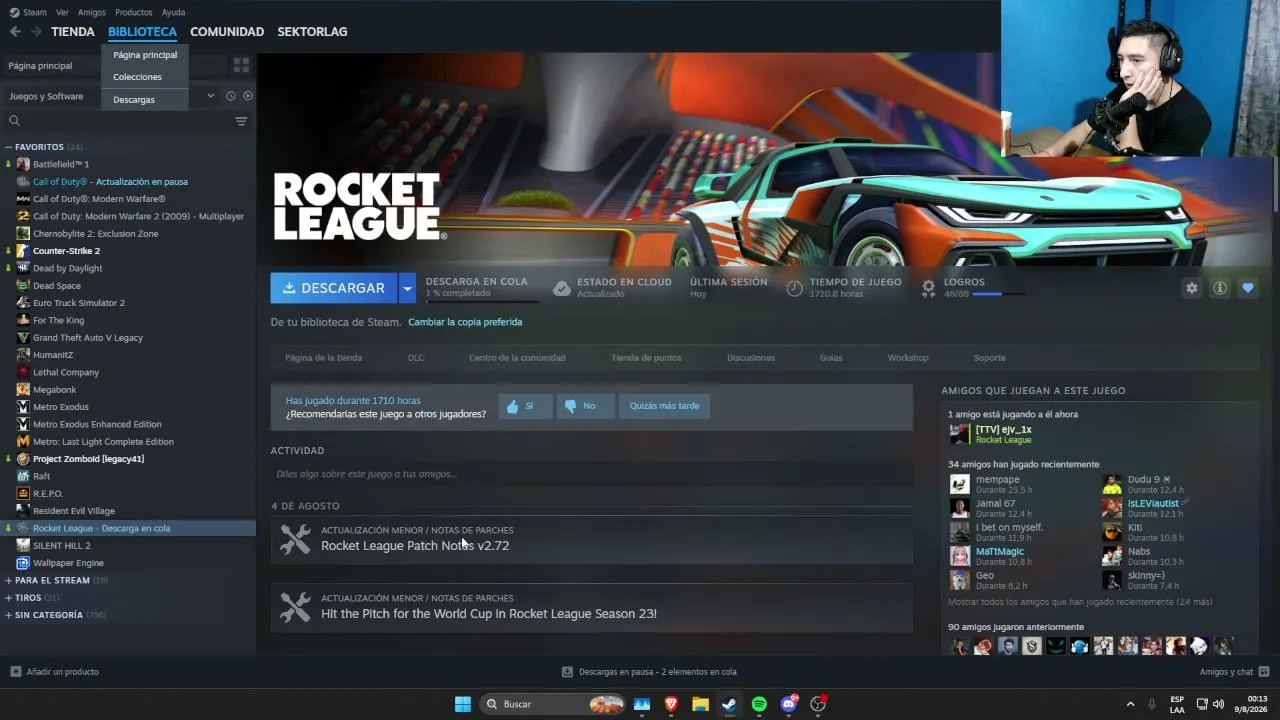This screenshot has height=720, width=1280.
Task: Click the library search magnifier icon
Action: click(x=14, y=121)
